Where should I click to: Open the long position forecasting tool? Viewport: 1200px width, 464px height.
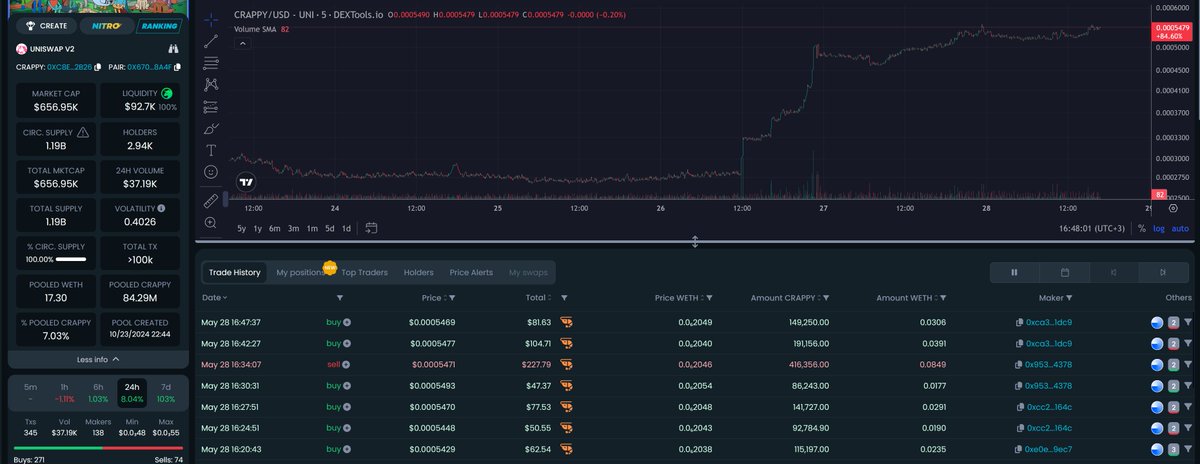210,107
